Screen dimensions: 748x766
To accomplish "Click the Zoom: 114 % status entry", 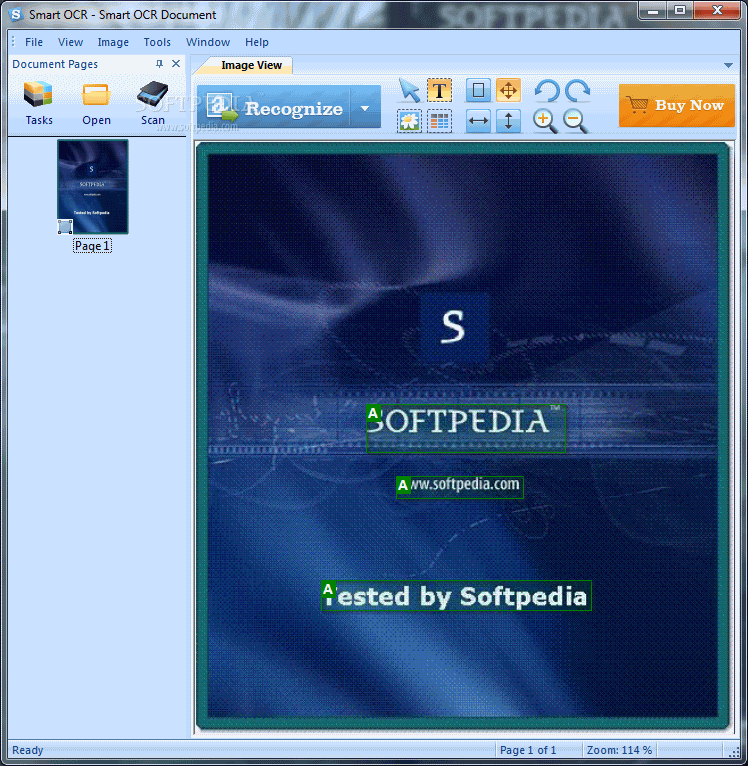I will pos(619,750).
